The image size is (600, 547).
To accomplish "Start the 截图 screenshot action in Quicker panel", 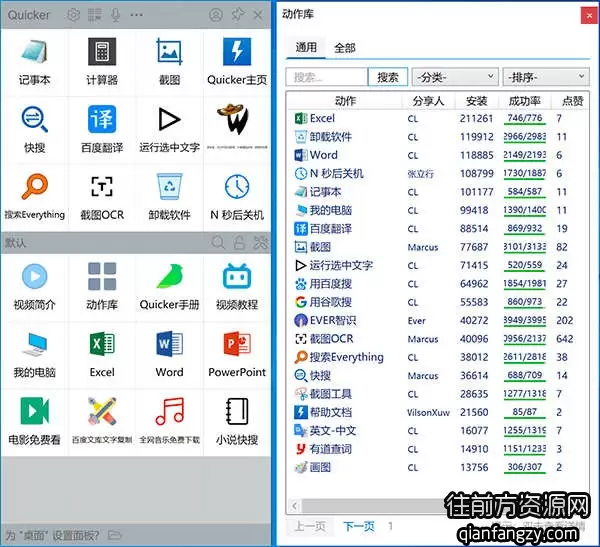I will pyautogui.click(x=170, y=62).
